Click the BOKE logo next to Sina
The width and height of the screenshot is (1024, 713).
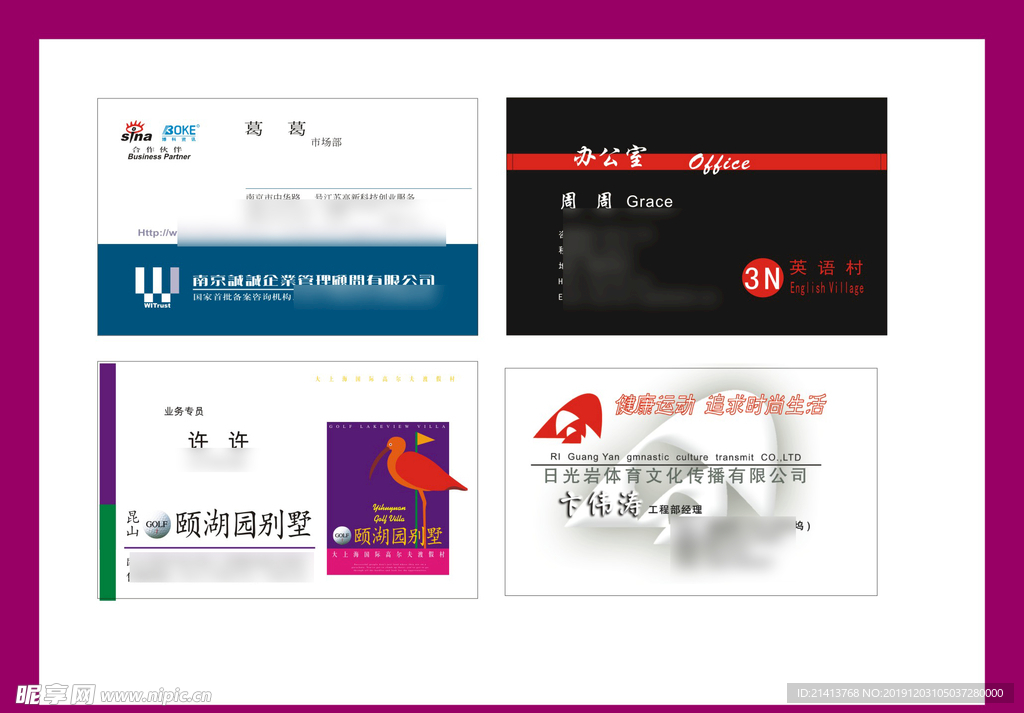tap(181, 132)
